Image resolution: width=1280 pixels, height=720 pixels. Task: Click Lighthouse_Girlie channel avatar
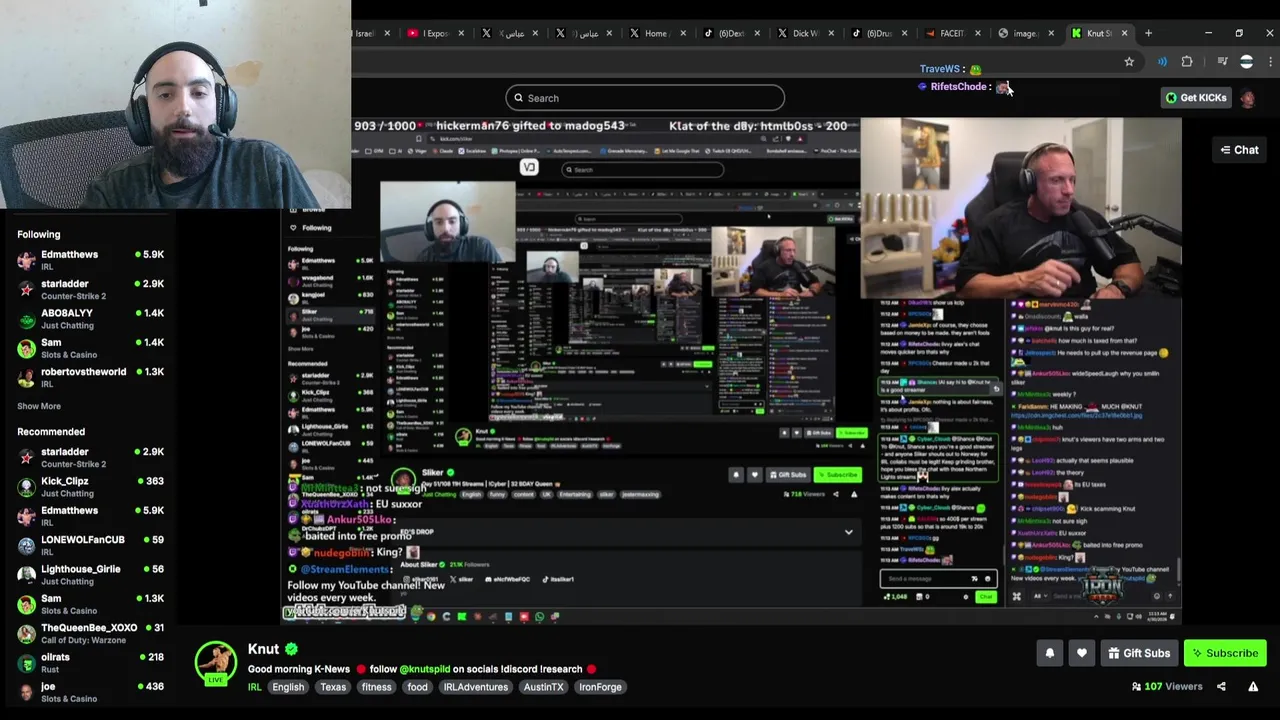tap(26, 575)
